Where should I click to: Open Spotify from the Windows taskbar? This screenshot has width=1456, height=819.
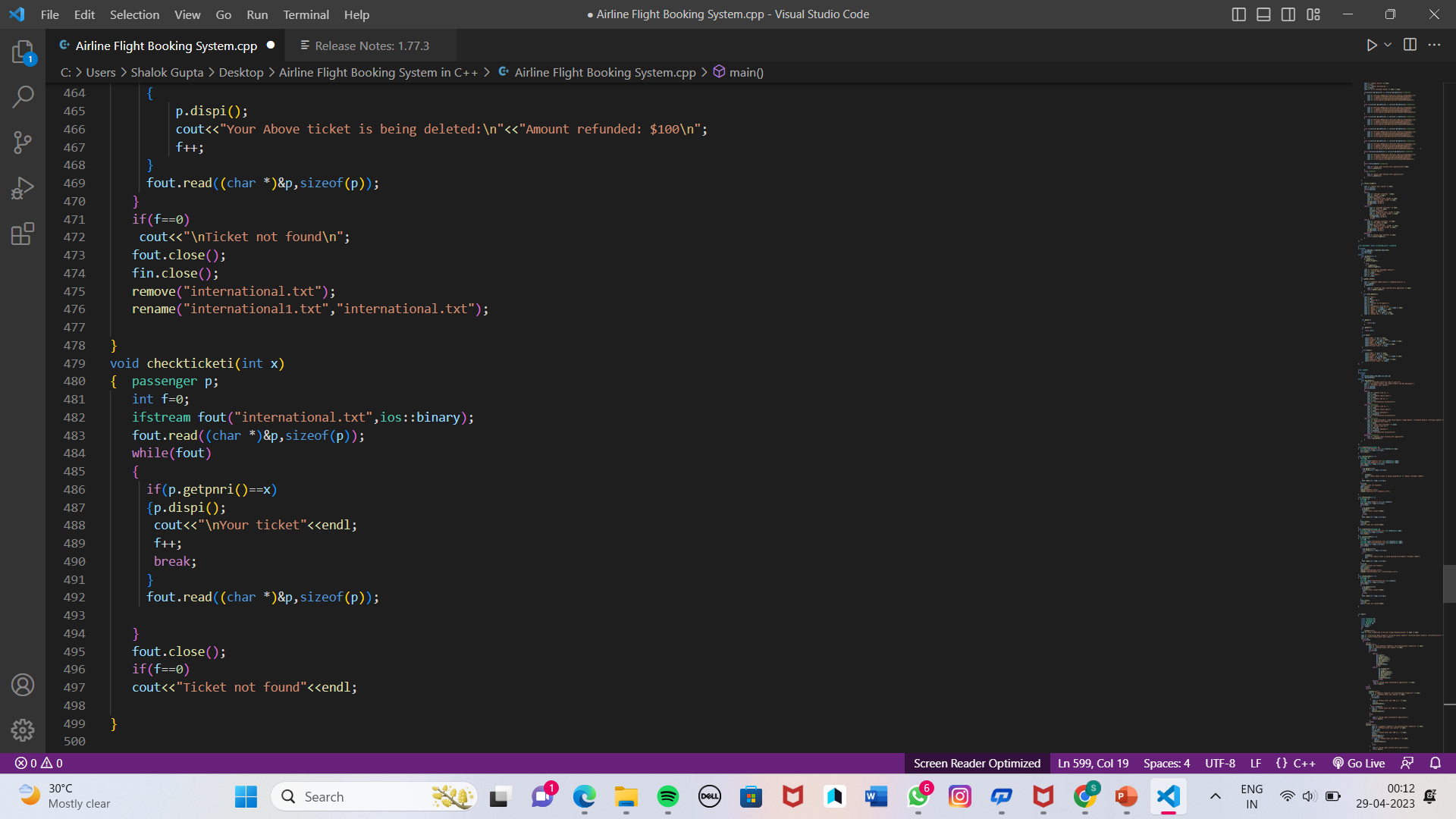click(x=668, y=796)
